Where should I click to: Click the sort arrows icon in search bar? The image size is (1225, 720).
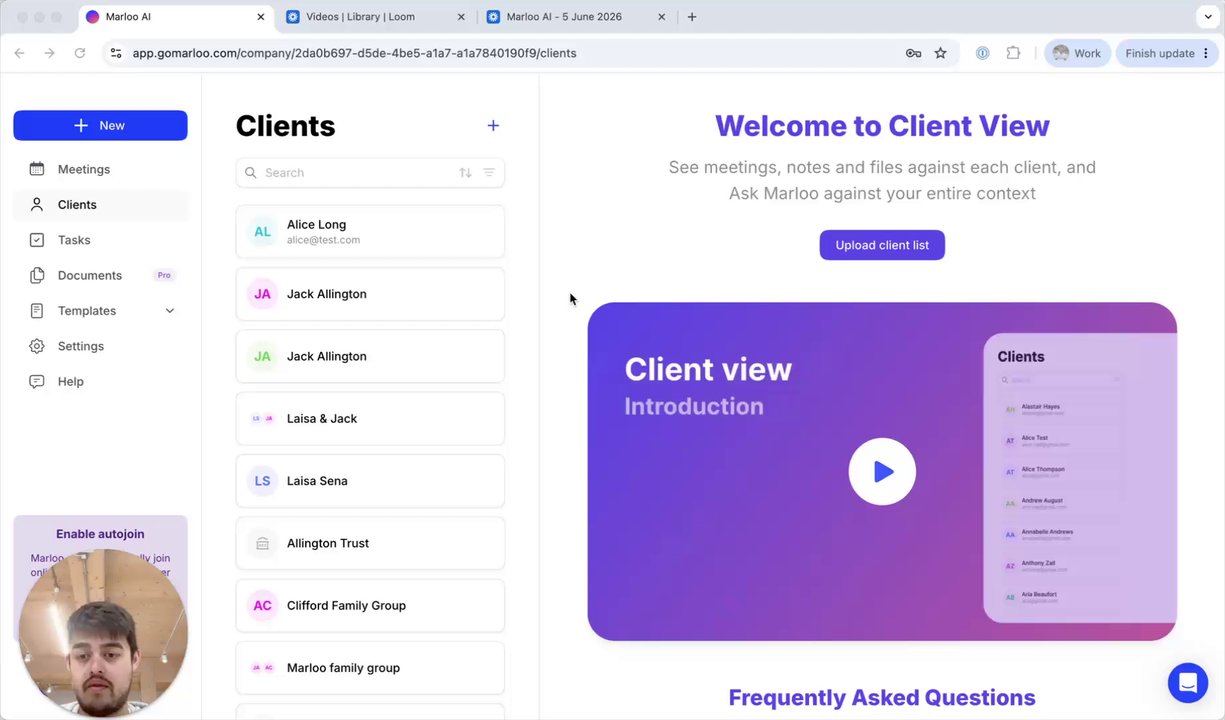point(465,173)
